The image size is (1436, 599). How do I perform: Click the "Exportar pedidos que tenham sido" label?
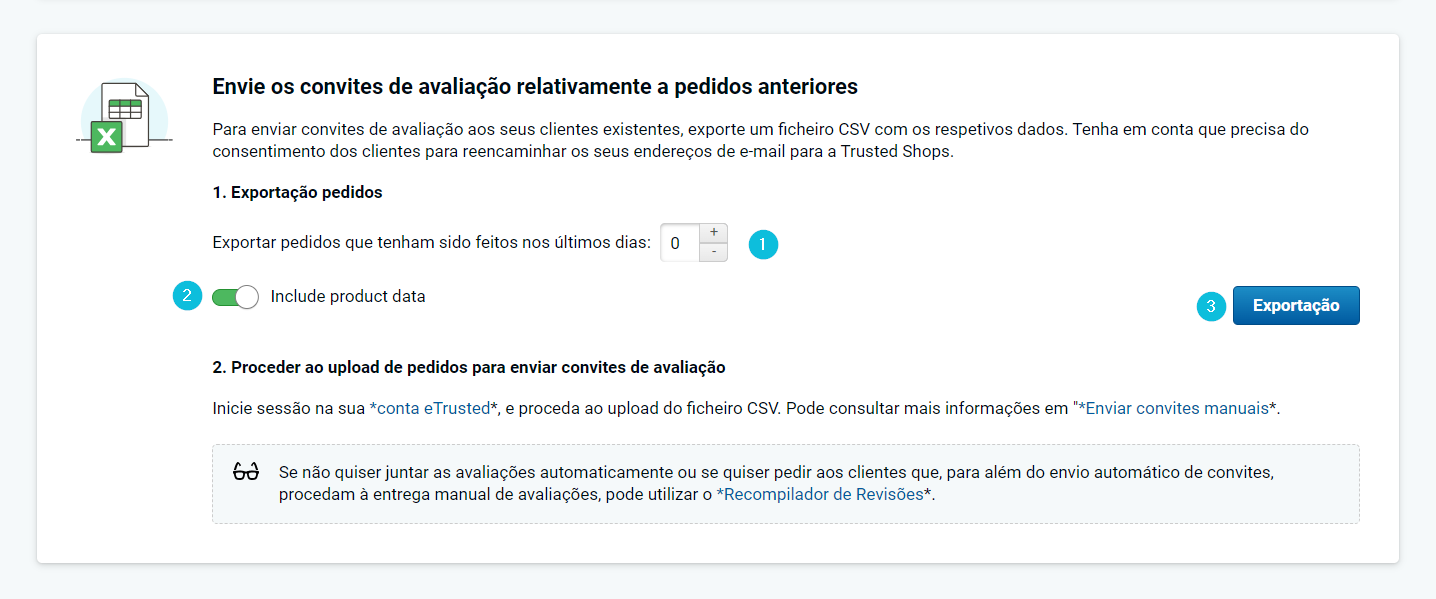coord(431,243)
